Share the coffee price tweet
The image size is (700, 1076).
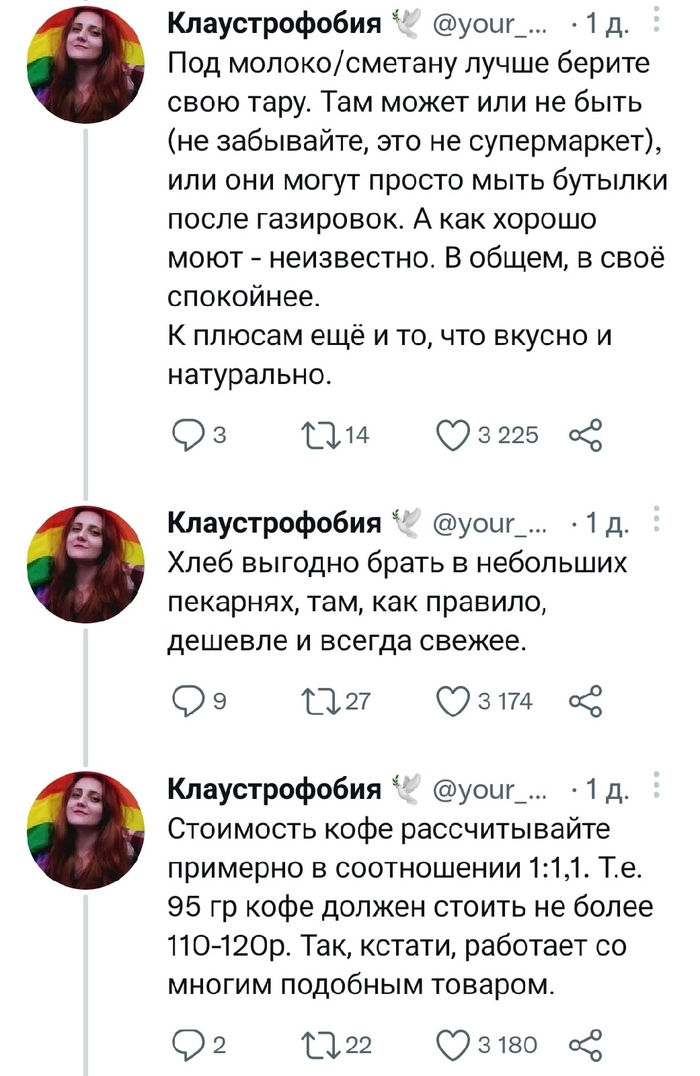pyautogui.click(x=586, y=1044)
